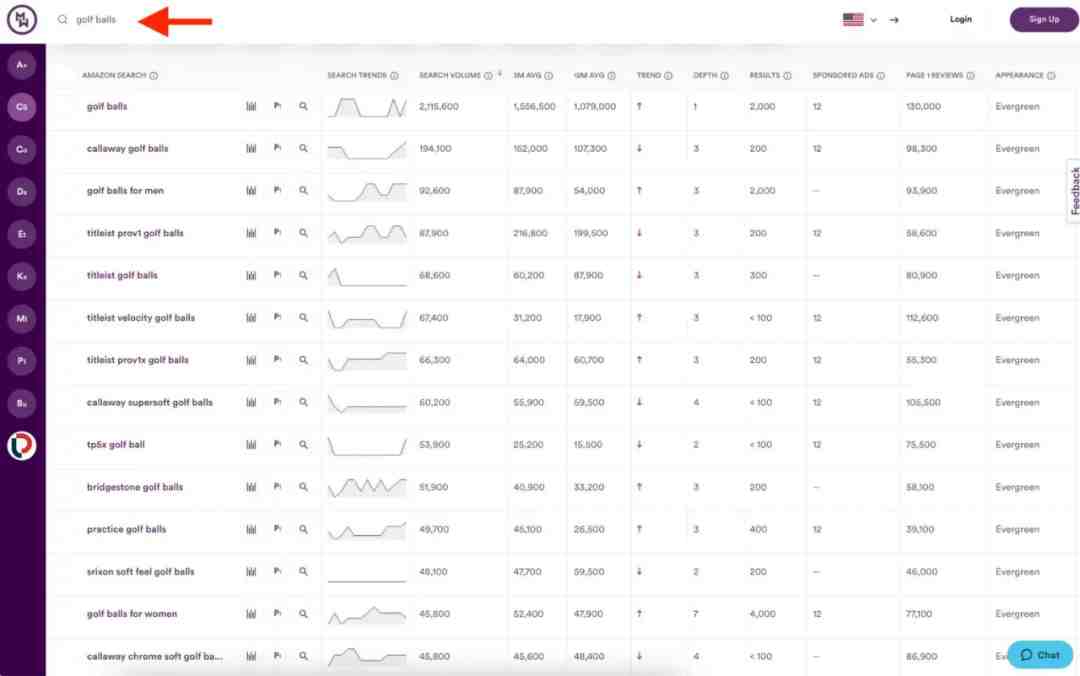Viewport: 1080px width, 676px height.
Task: Open the Chat widget button
Action: (1040, 655)
